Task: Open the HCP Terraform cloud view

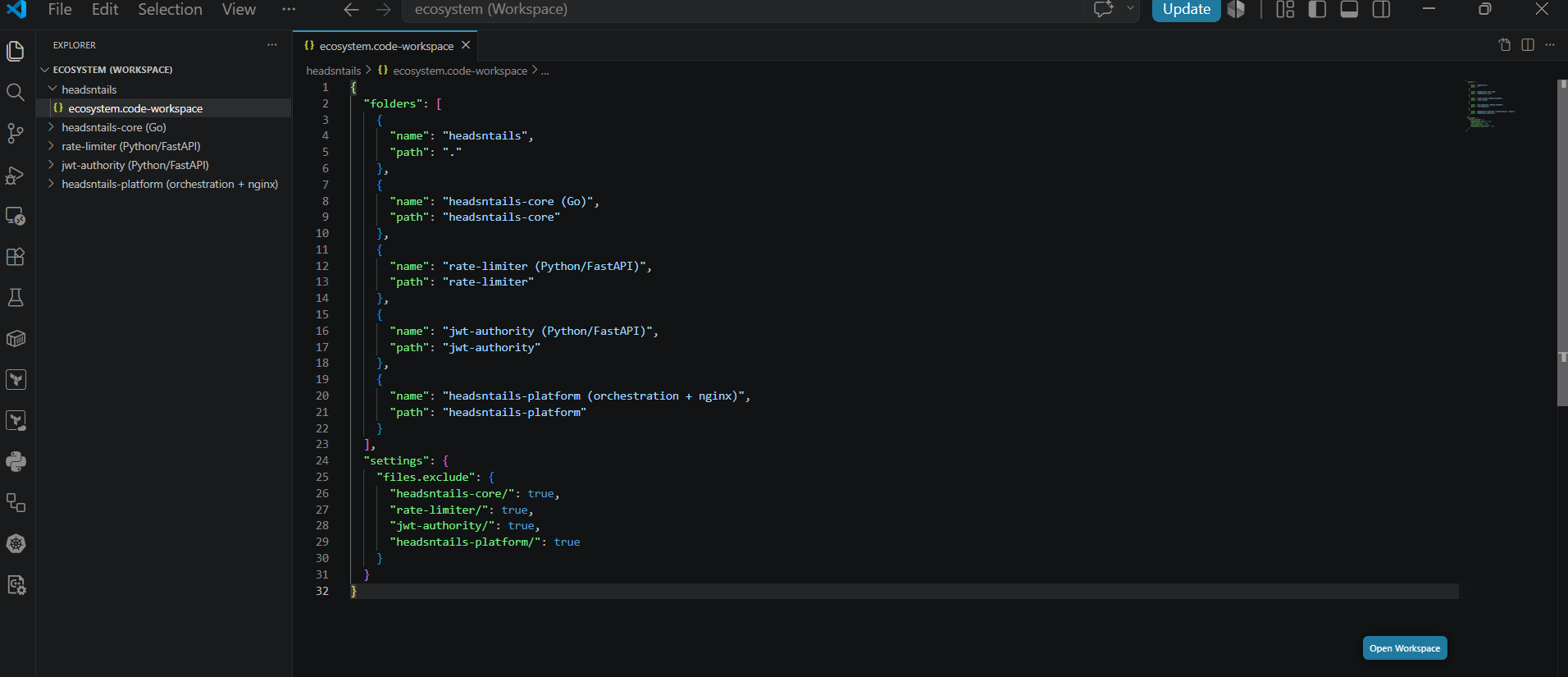Action: pyautogui.click(x=16, y=421)
